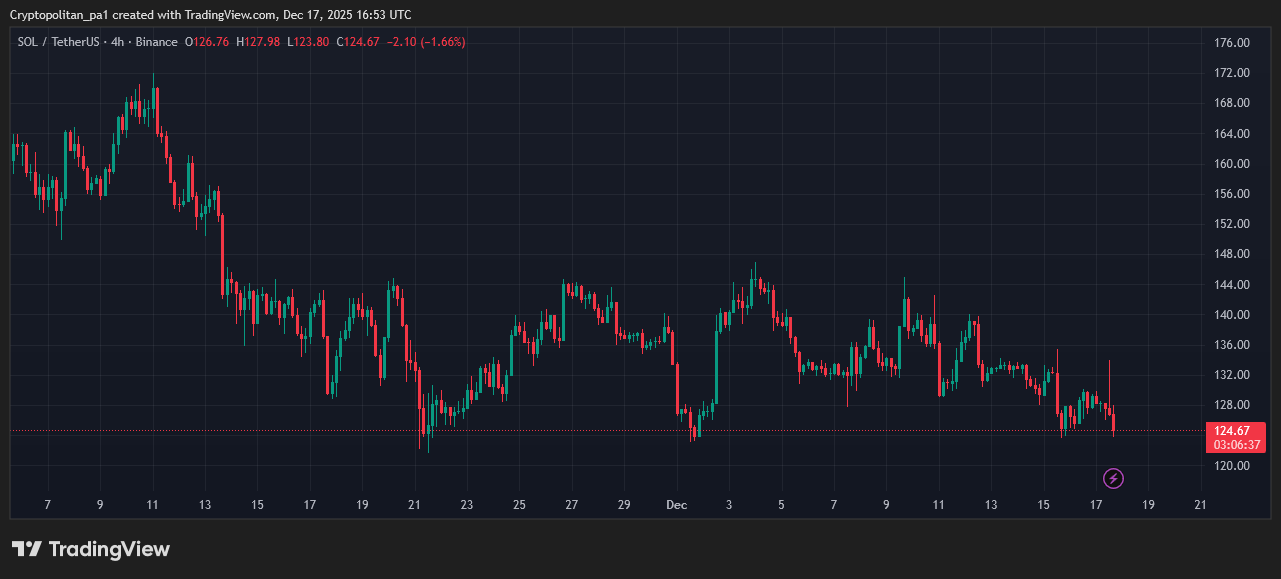This screenshot has height=579, width=1281.
Task: Click the 29 date label on time axis
Action: tap(624, 505)
